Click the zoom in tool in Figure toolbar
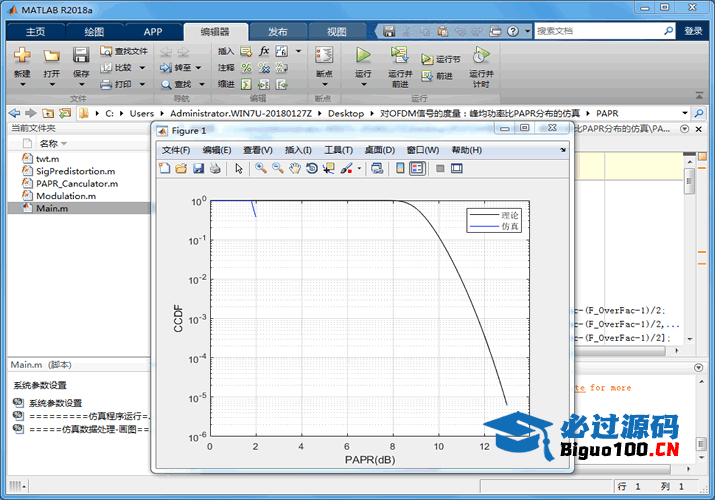Screen dimensions: 715x500 [260, 169]
